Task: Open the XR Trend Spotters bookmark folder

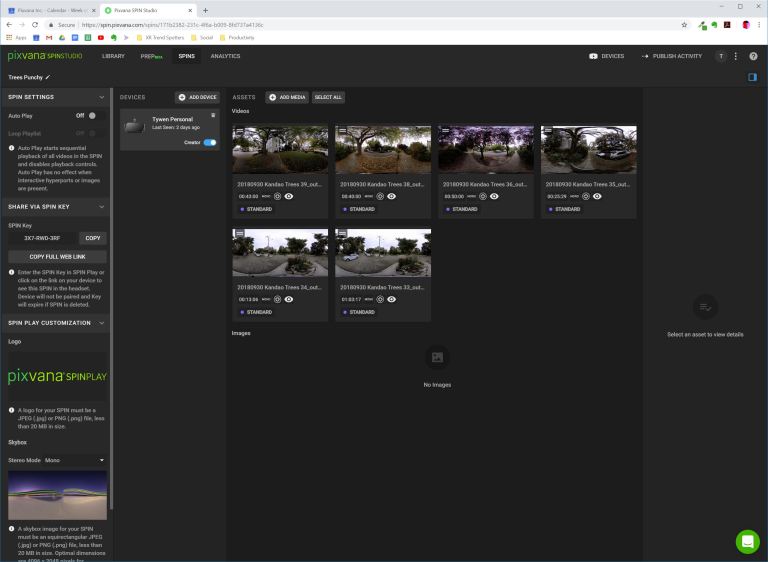Action: (x=160, y=38)
